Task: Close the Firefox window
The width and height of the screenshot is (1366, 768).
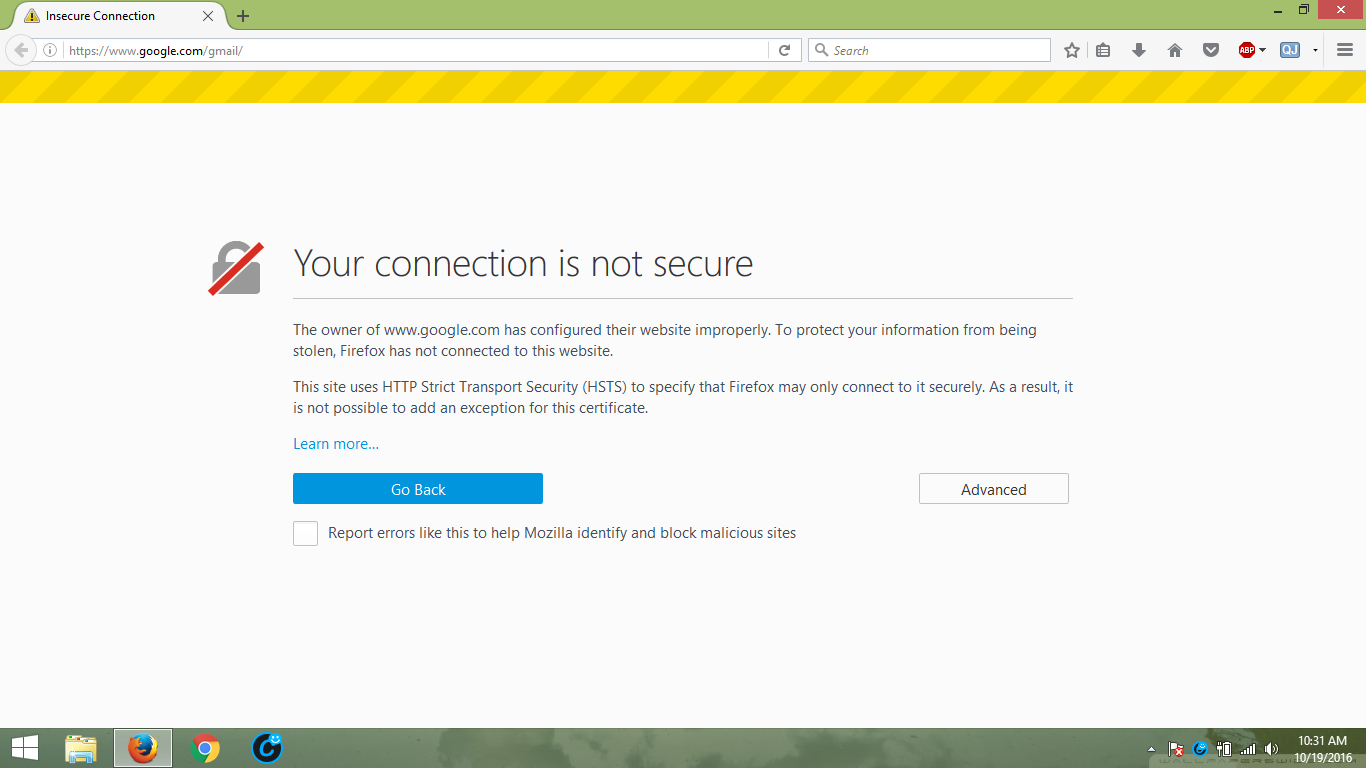Action: (1341, 9)
